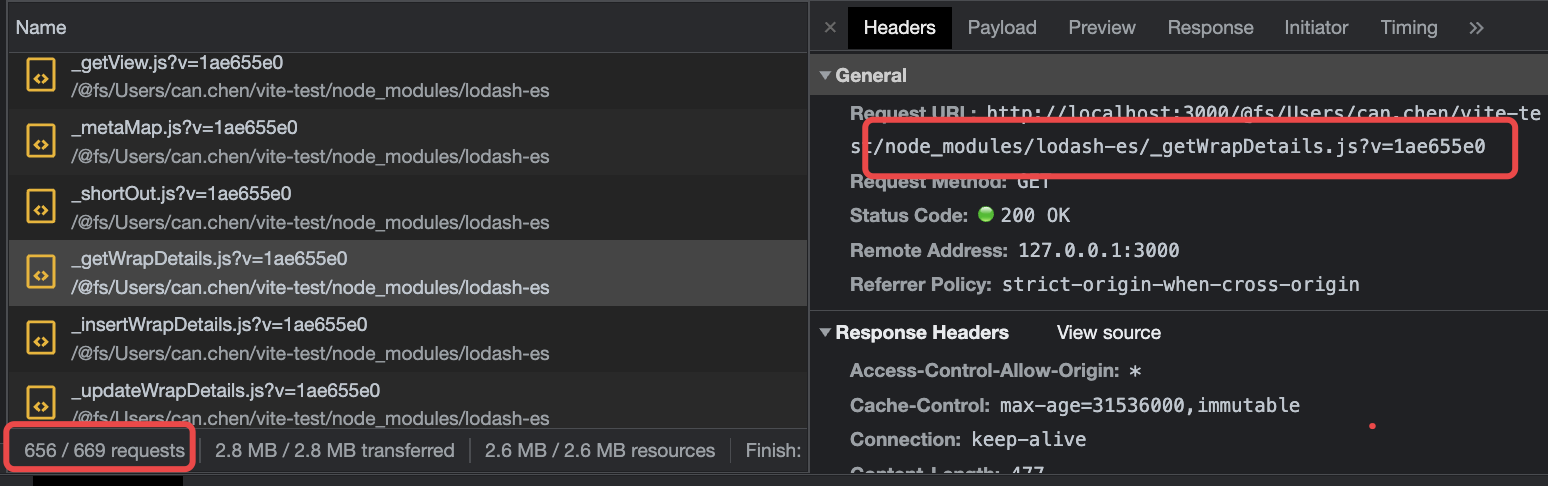Open the Response tab
Image resolution: width=1548 pixels, height=486 pixels.
[x=1210, y=28]
